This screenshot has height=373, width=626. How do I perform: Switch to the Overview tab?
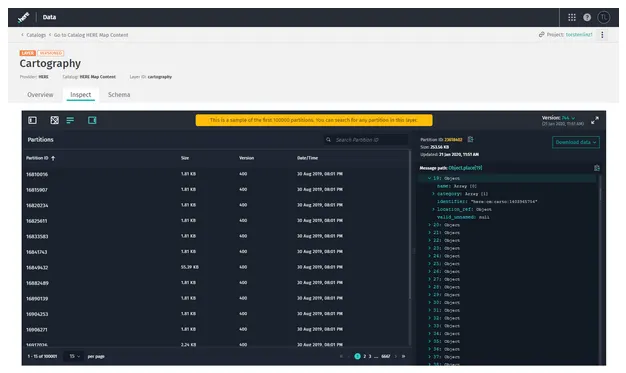[x=40, y=95]
